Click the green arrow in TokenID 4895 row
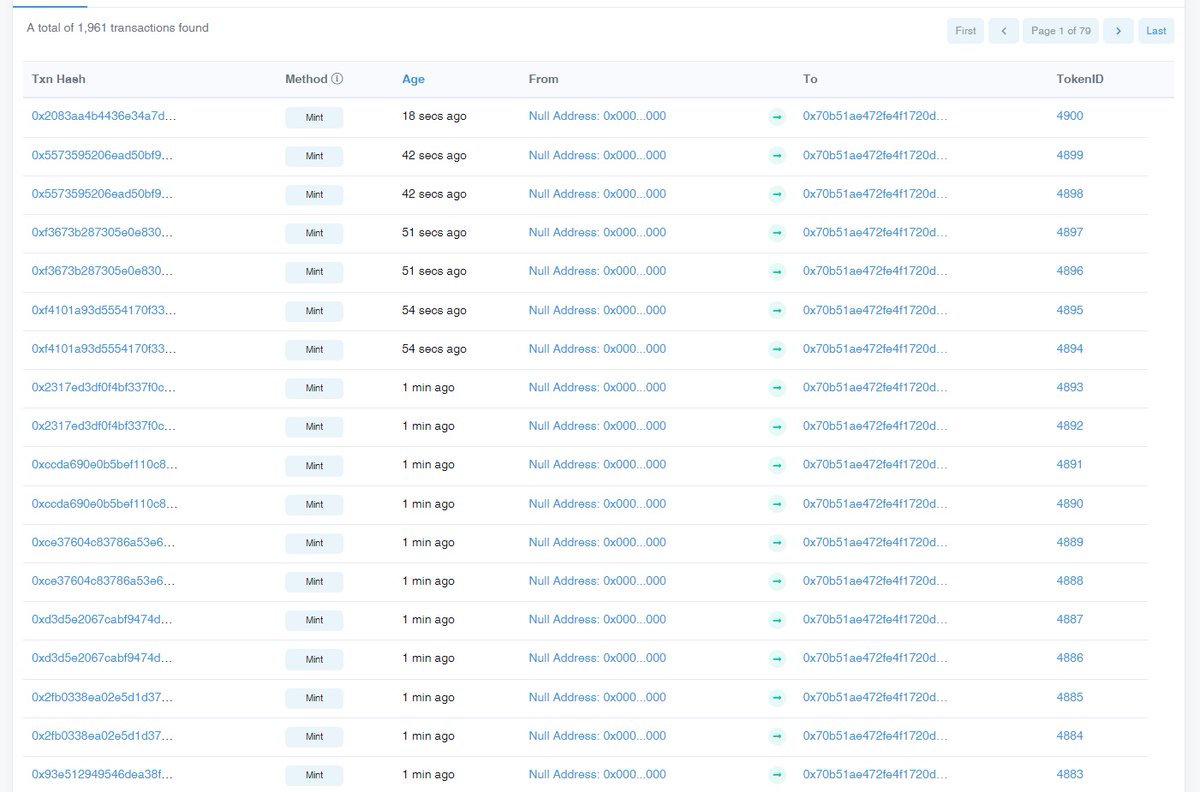 tap(777, 311)
